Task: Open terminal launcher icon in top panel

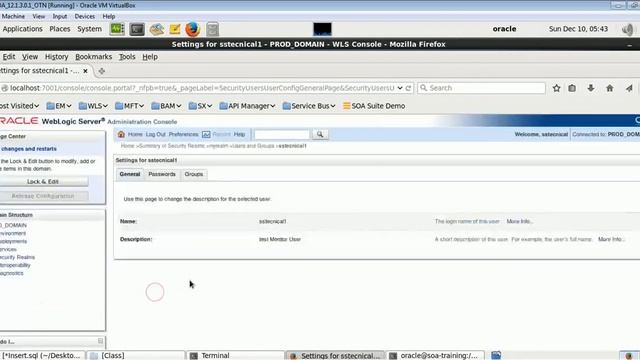Action: 137,29
